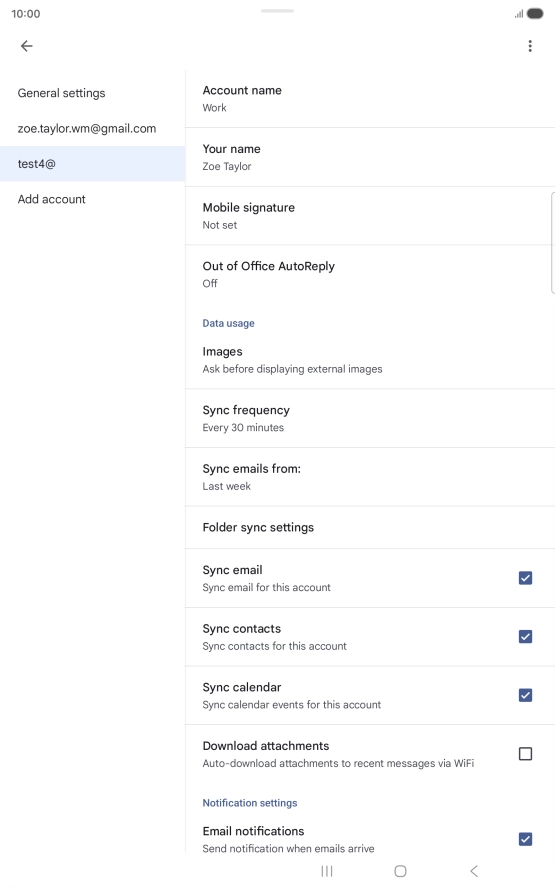Open Folder sync settings
The width and height of the screenshot is (555, 888).
click(370, 527)
